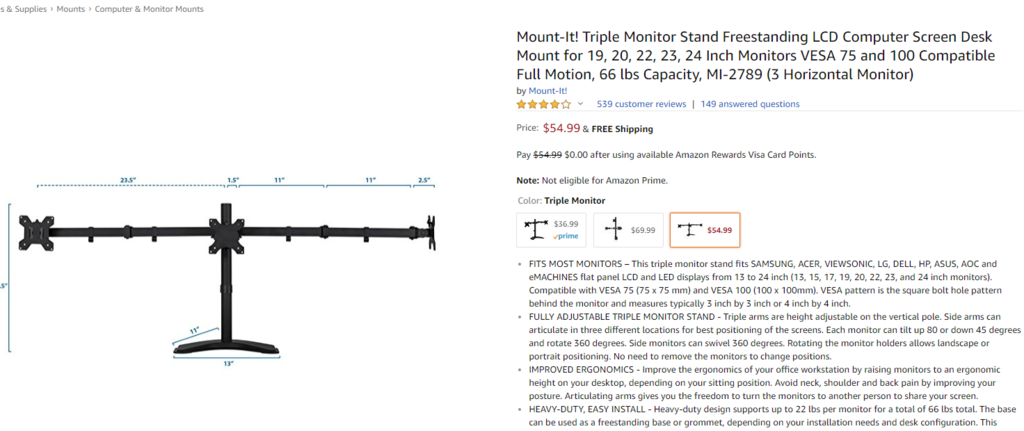View 149 answered questions
Screen dimensions: 1024x431
tap(750, 104)
